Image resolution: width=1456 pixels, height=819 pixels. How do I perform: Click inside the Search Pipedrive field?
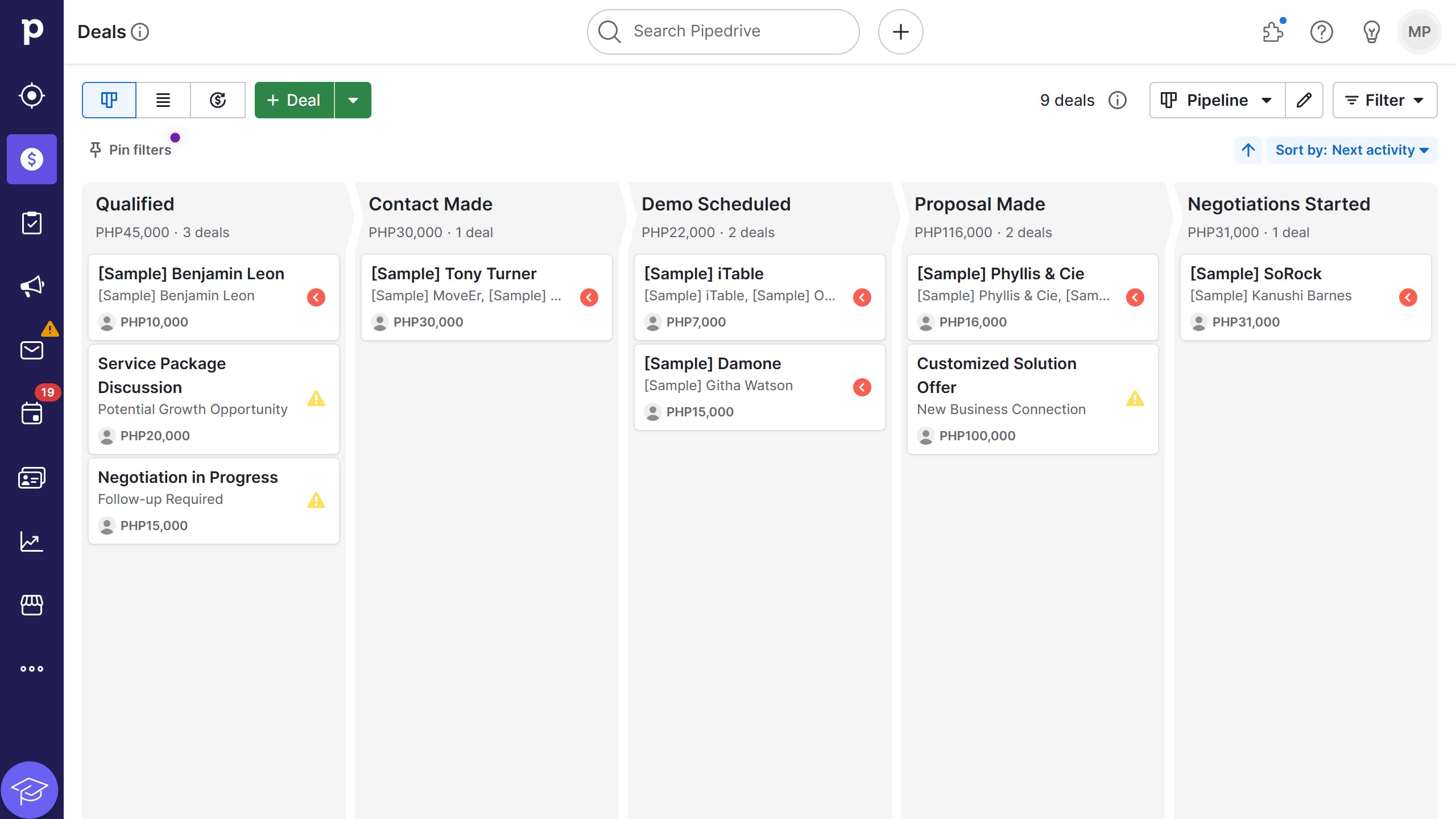click(x=722, y=31)
